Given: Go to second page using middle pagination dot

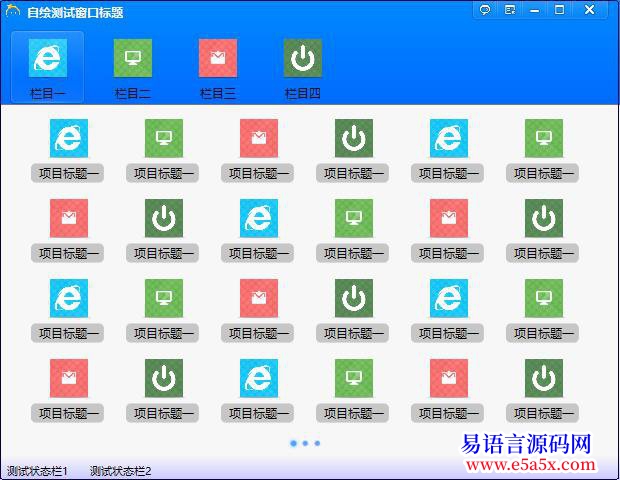Looking at the screenshot, I should (305, 443).
